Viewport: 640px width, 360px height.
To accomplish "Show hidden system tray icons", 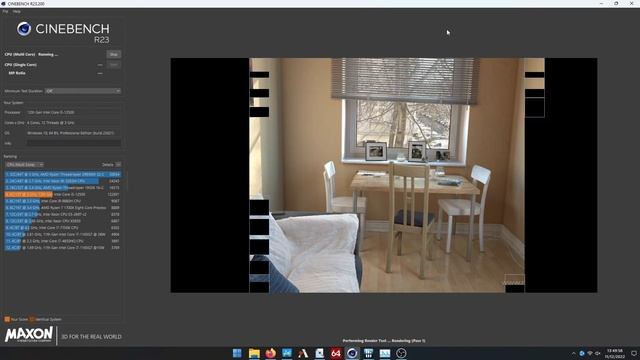I will [573, 353].
